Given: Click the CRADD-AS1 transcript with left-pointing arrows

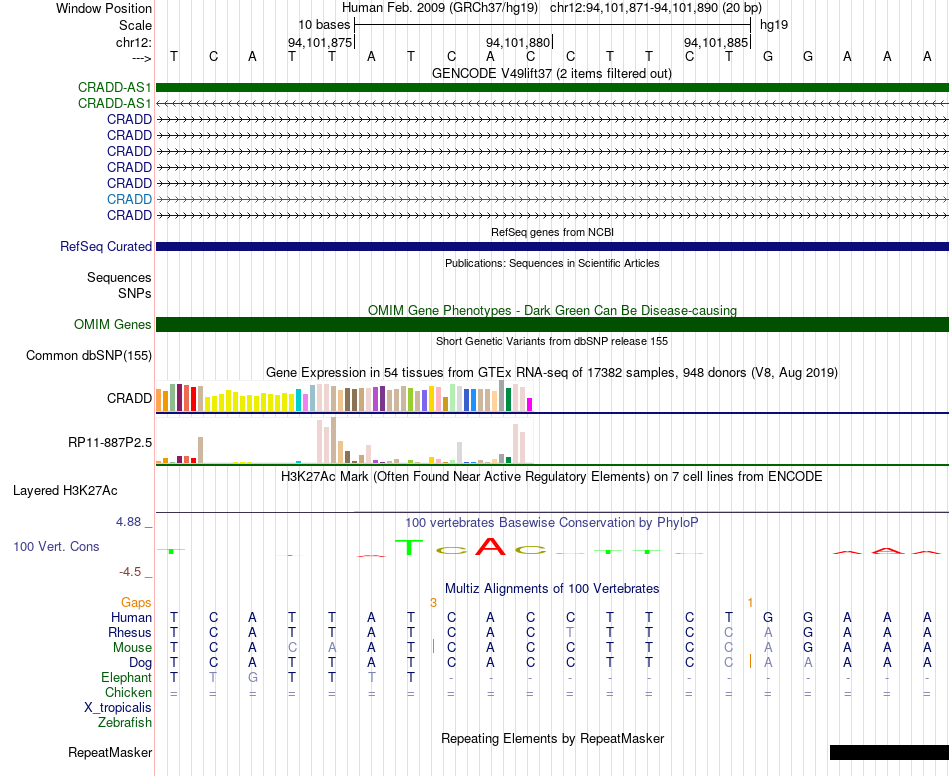Looking at the screenshot, I should pyautogui.click(x=552, y=104).
